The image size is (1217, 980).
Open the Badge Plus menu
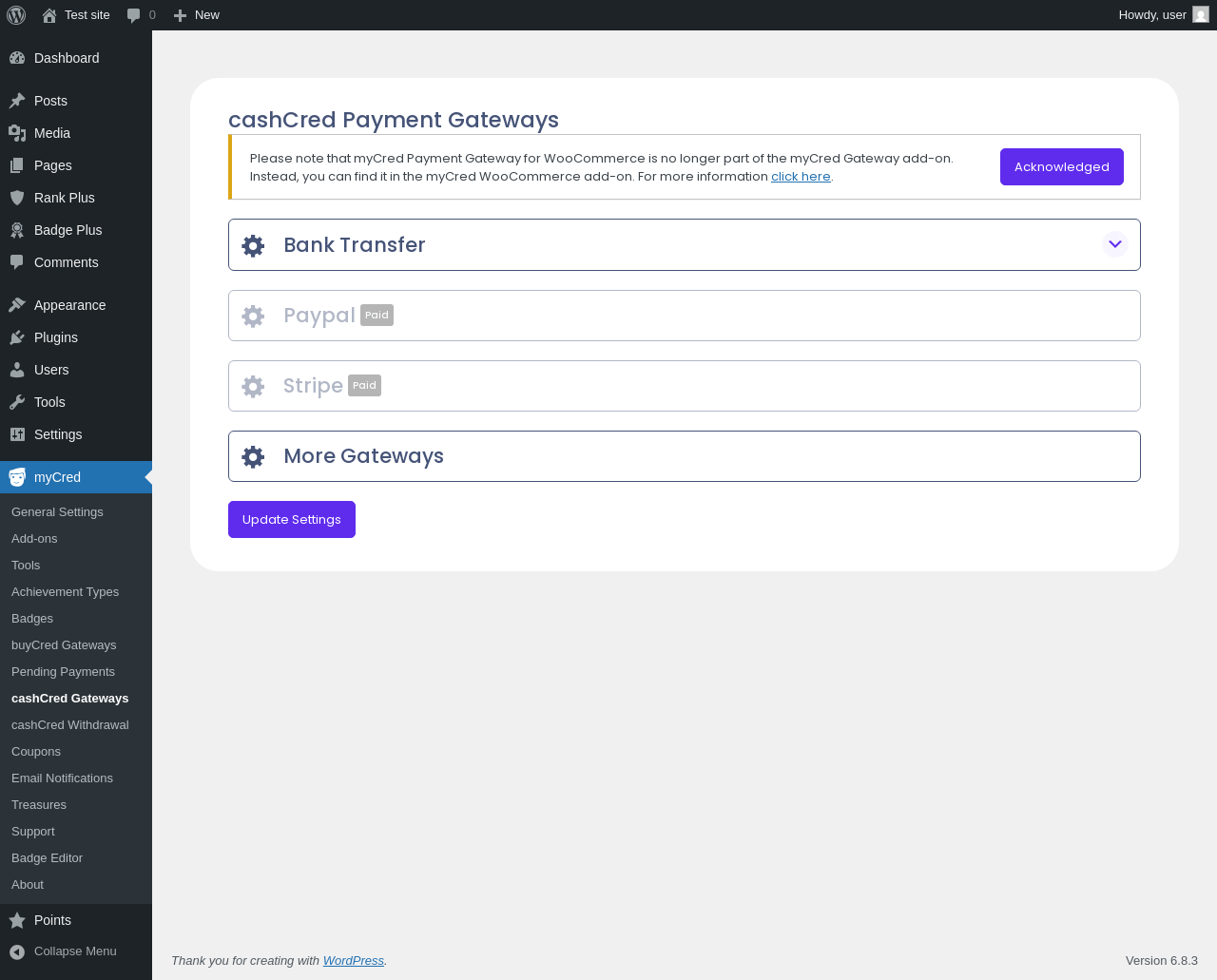click(x=68, y=230)
